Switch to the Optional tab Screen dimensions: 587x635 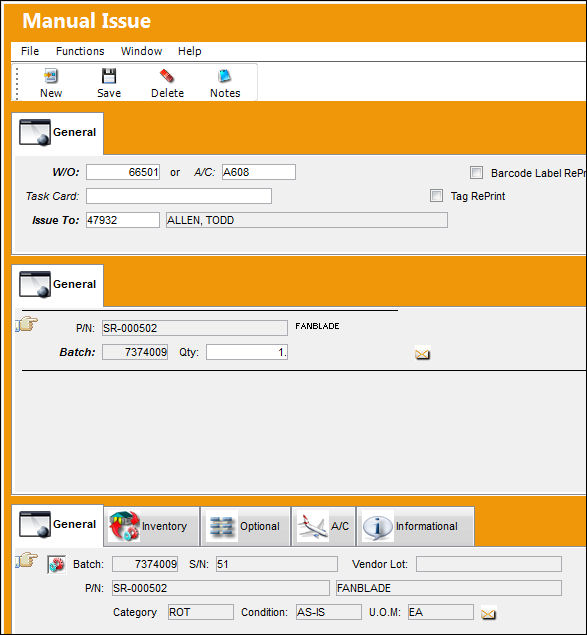coord(245,526)
